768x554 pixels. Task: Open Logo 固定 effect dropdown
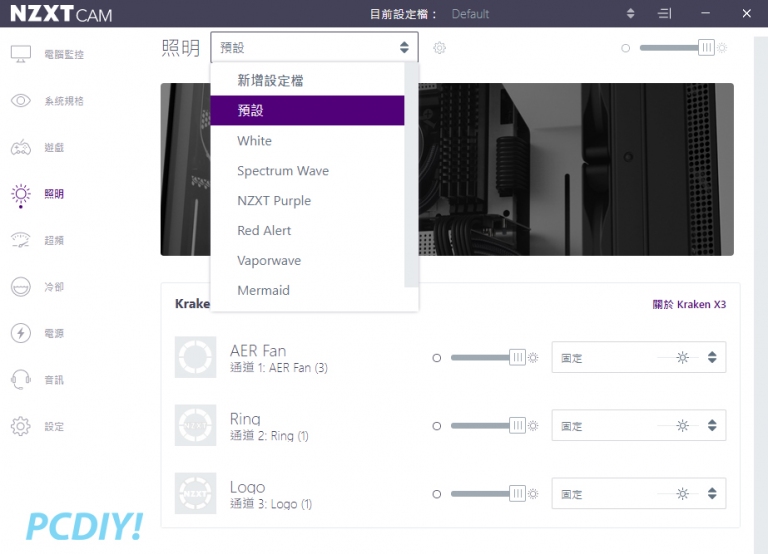click(x=639, y=494)
